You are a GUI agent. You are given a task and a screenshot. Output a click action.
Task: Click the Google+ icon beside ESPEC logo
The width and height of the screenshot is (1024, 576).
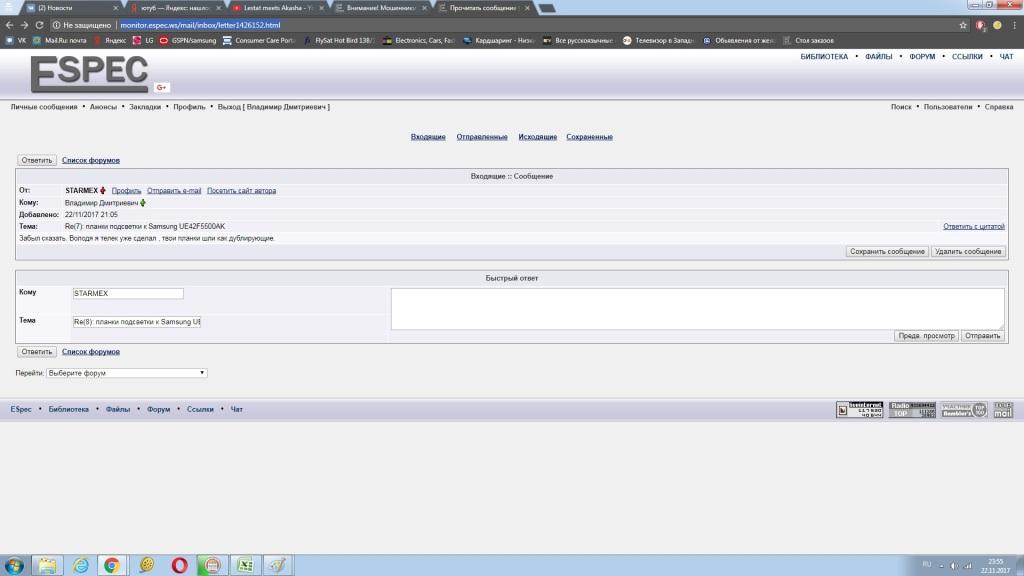click(161, 88)
